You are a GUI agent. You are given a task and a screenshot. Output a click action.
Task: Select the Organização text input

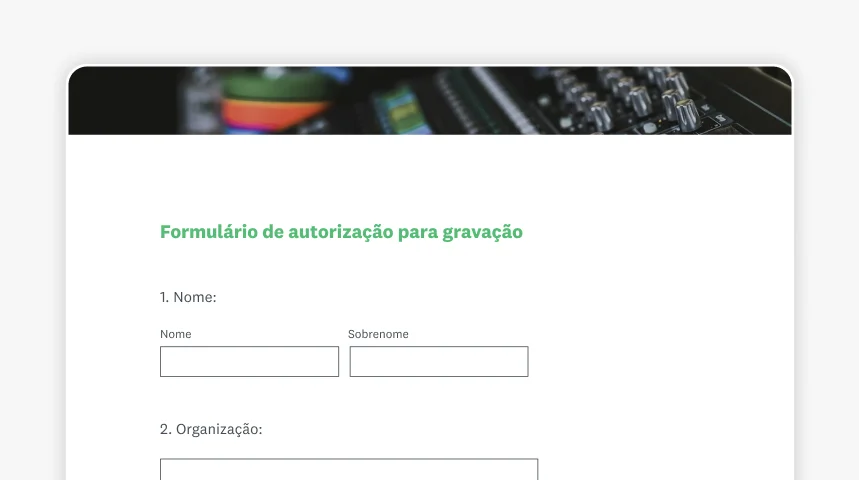click(349, 470)
